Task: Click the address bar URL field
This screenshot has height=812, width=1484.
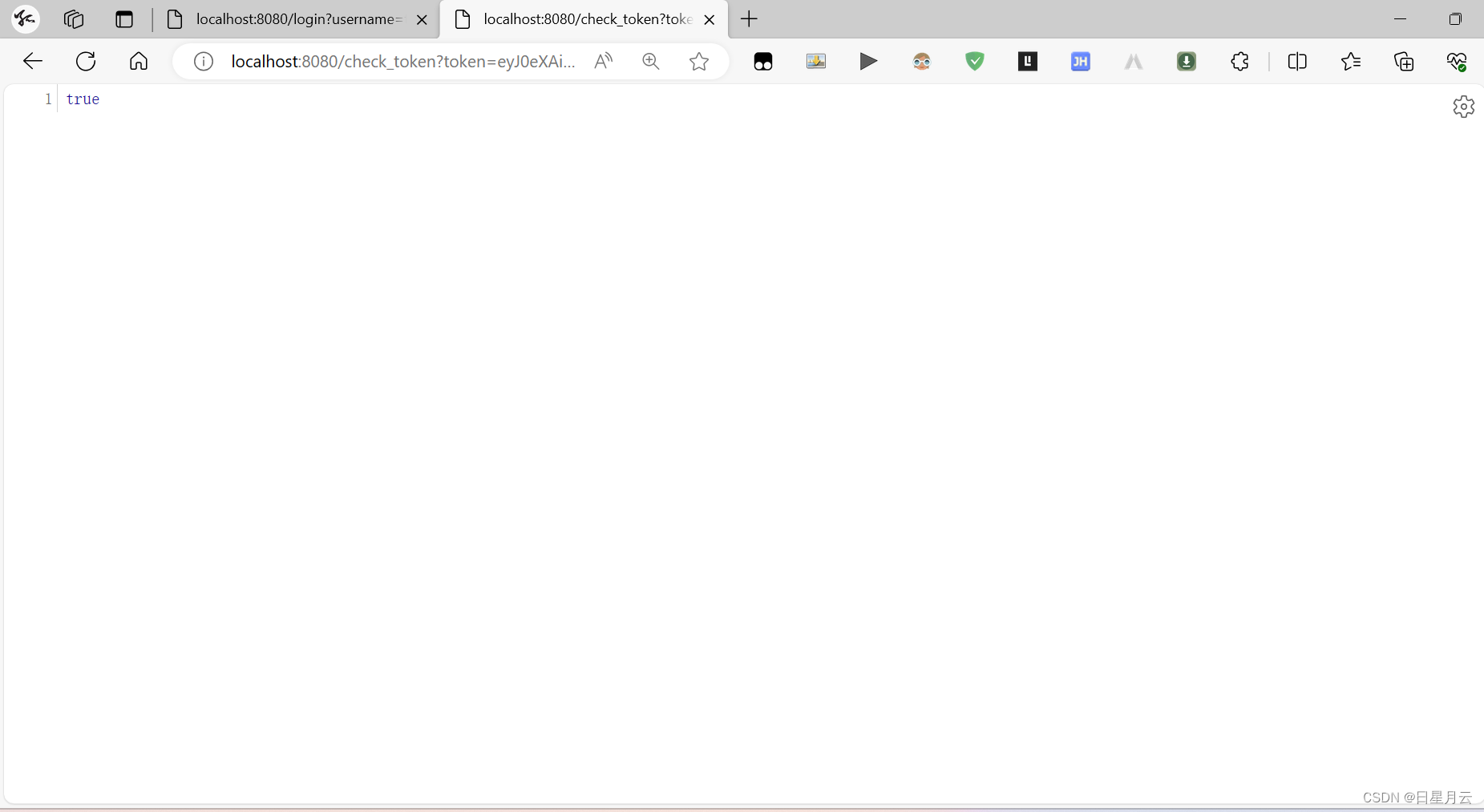Action: (x=403, y=61)
